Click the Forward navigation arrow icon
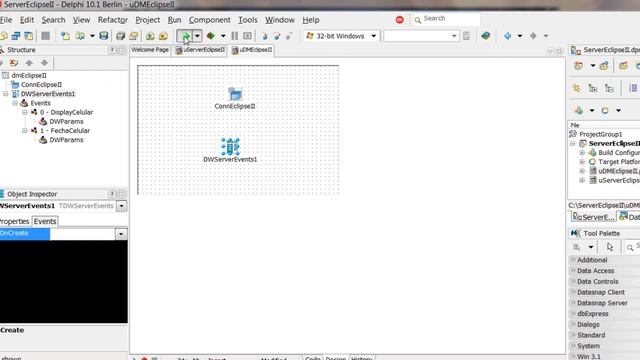Screen dimensions: 640x360 533,36
